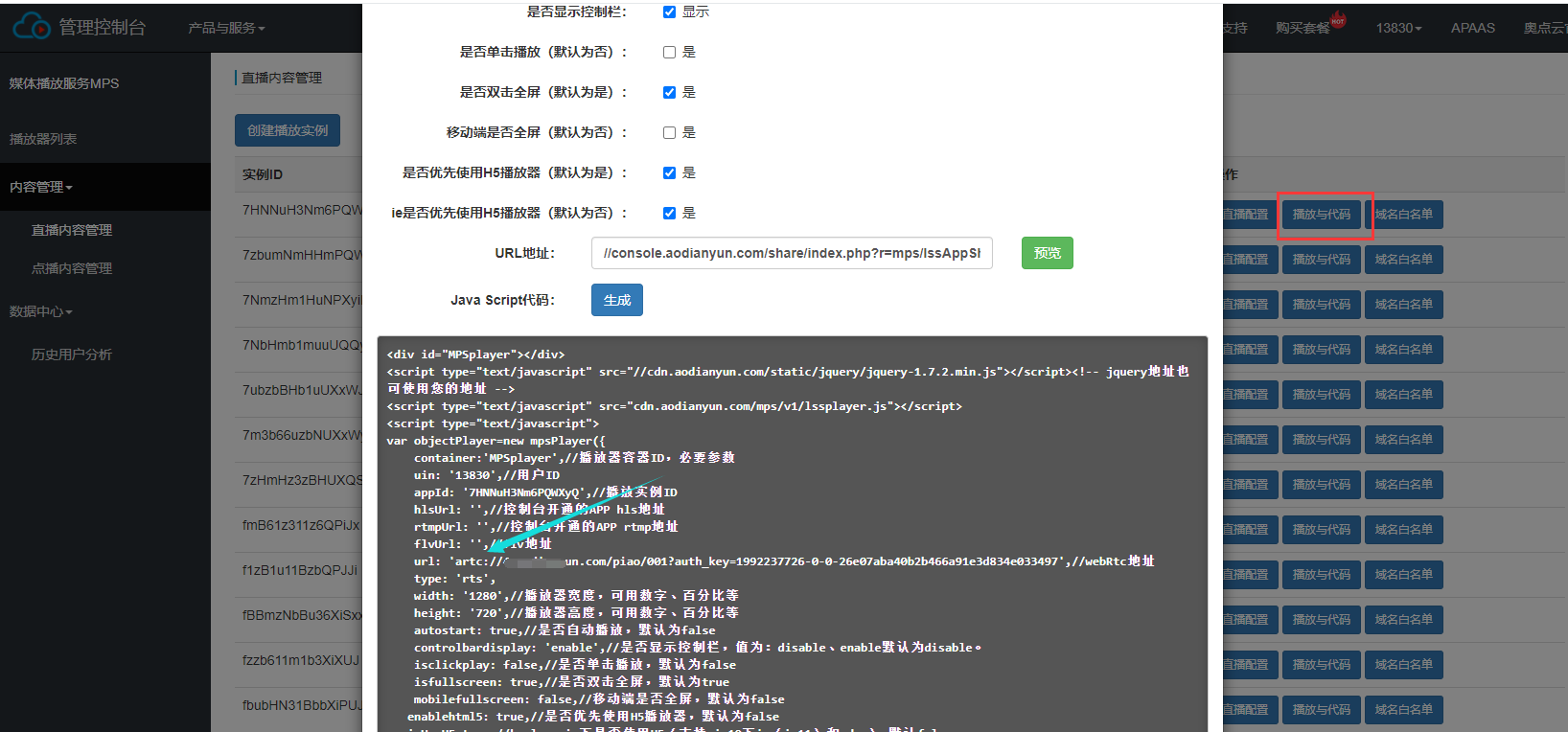Image resolution: width=1568 pixels, height=732 pixels.
Task: Click instance ID 7HNNuH3Nm6PQW in the table
Action: [x=302, y=210]
